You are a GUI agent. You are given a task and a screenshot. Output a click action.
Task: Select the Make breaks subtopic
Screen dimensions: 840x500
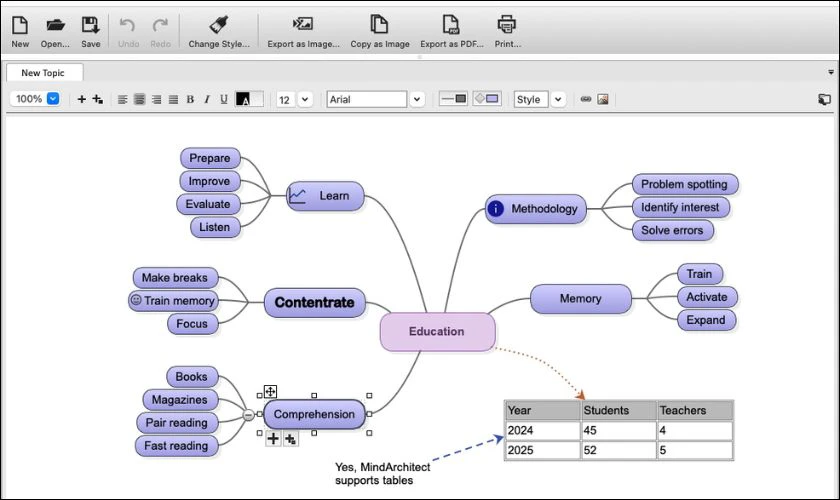click(x=175, y=278)
